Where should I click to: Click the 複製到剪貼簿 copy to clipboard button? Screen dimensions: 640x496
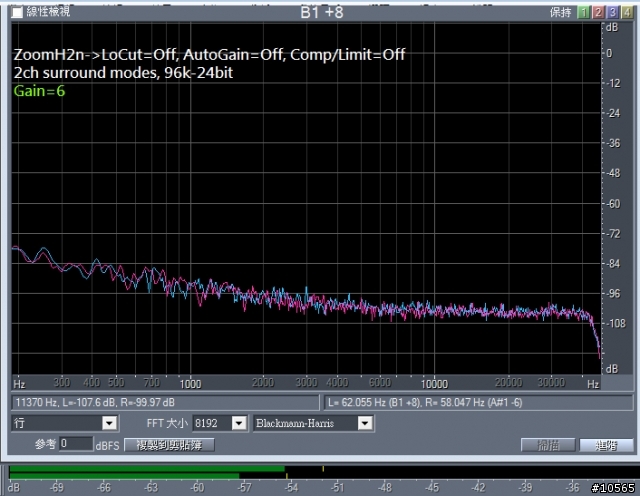[169, 445]
